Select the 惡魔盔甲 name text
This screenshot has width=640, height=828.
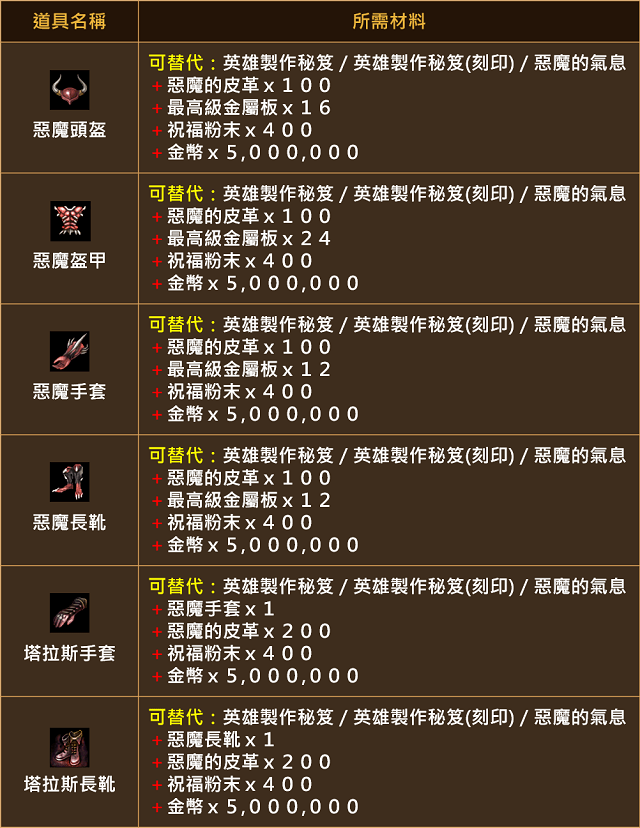coord(70,260)
